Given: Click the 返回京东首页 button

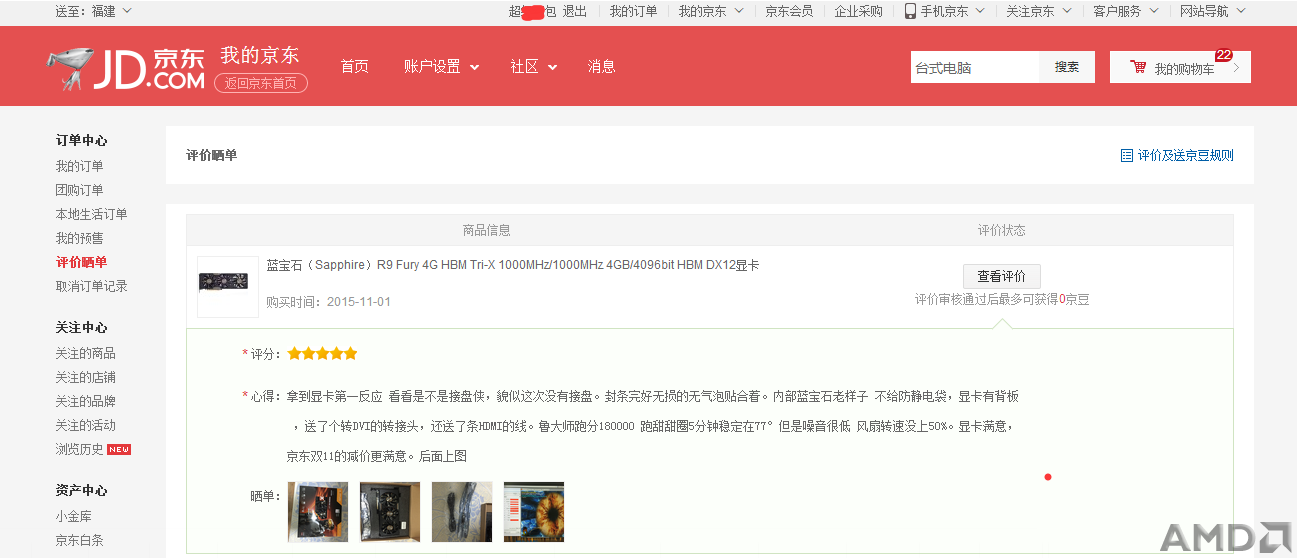Looking at the screenshot, I should tap(261, 83).
